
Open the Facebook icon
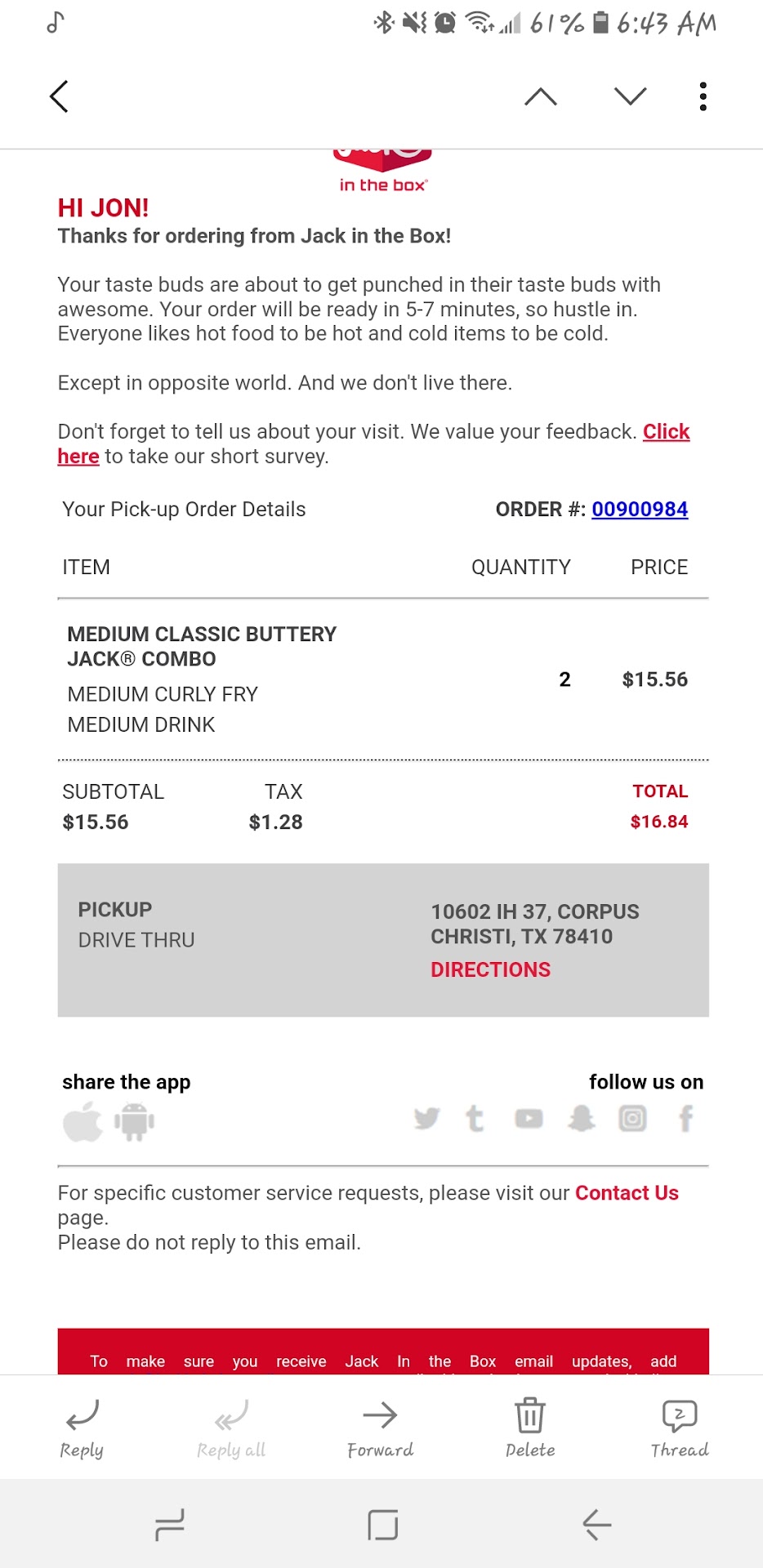(x=686, y=1118)
